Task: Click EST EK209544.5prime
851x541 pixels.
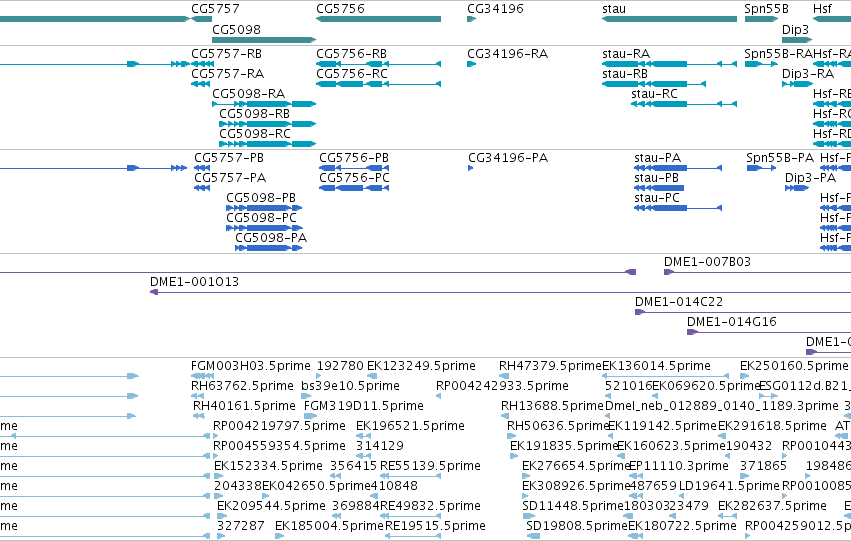Action: point(271,506)
